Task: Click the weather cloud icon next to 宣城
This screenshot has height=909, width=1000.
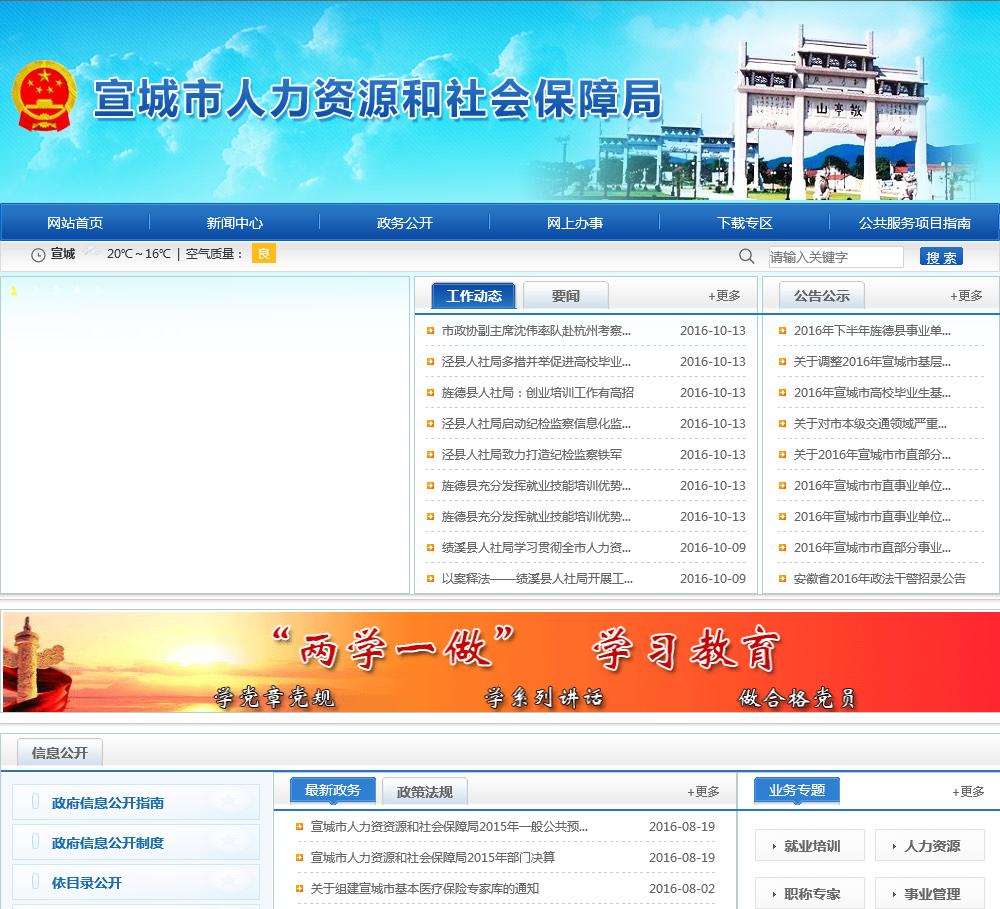Action: (92, 251)
